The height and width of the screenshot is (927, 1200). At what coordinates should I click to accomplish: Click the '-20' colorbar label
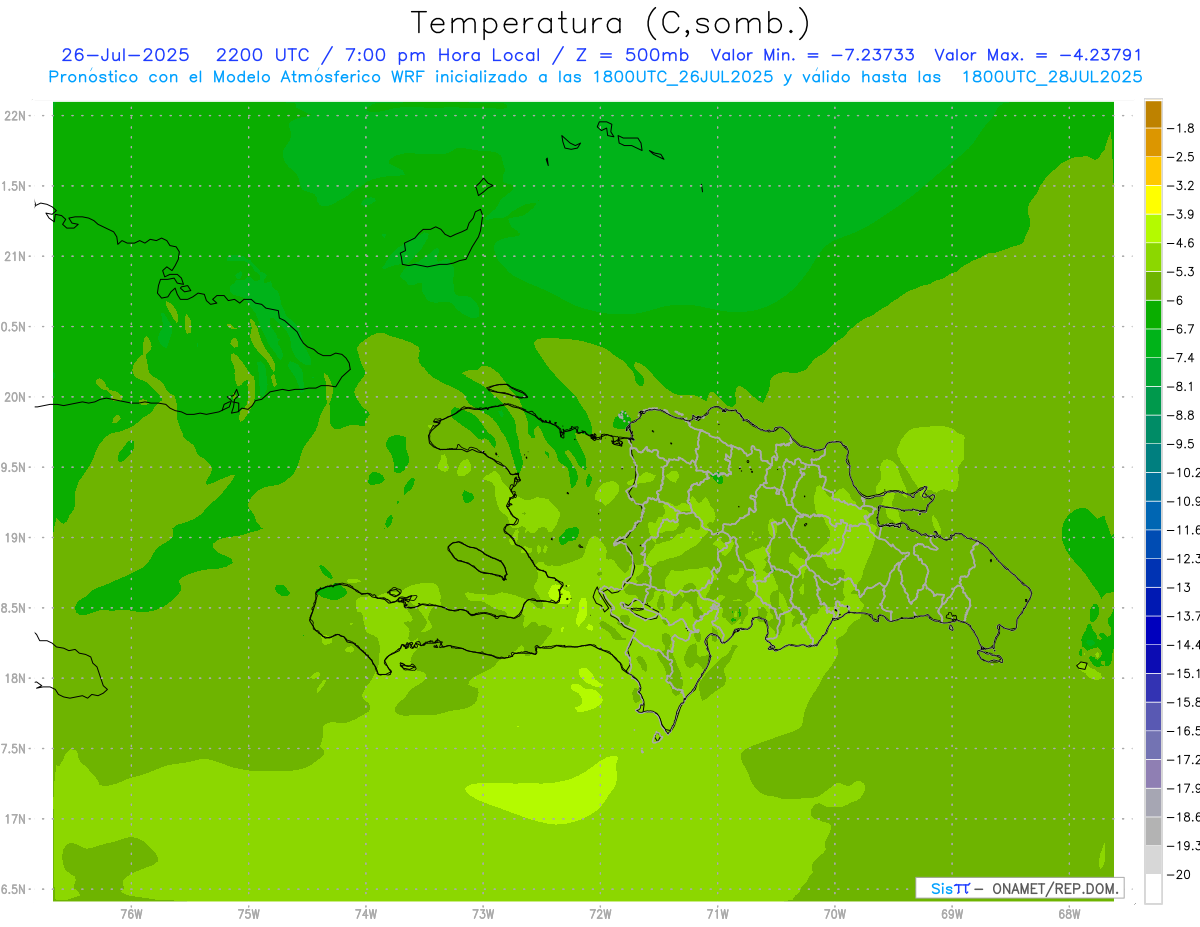point(1179,875)
